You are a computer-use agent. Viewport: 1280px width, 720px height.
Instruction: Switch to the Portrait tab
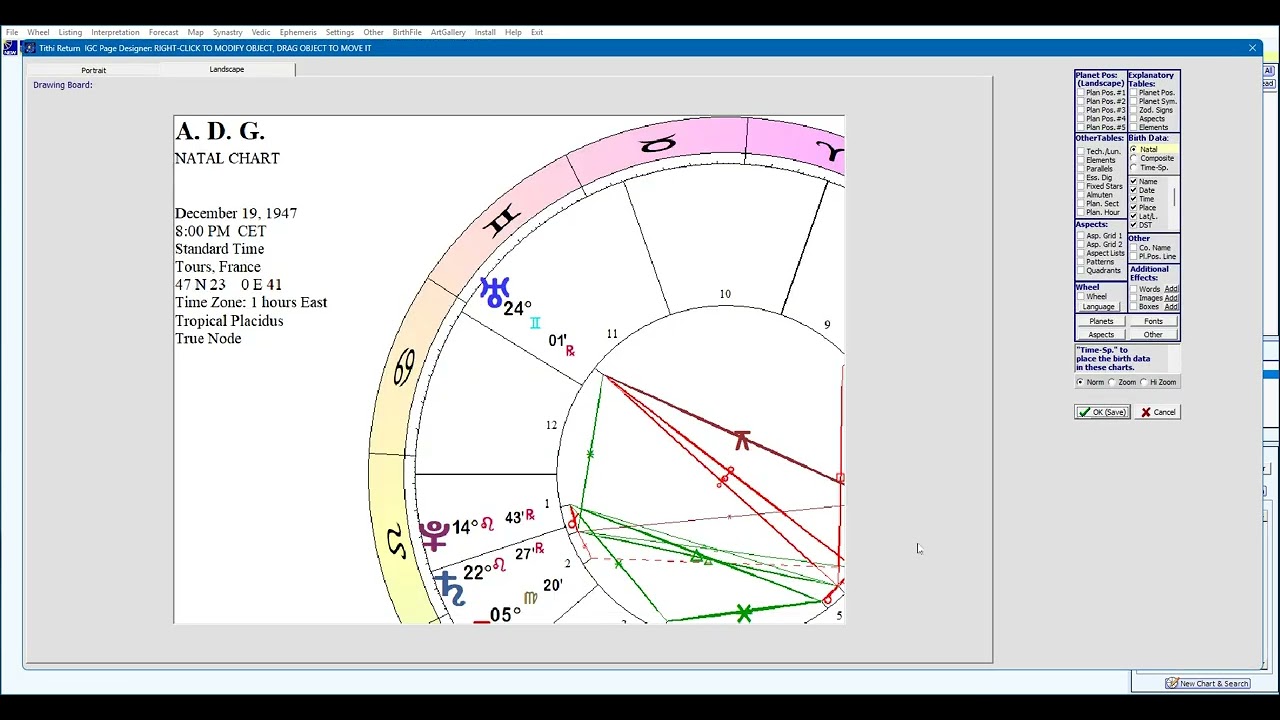coord(93,70)
